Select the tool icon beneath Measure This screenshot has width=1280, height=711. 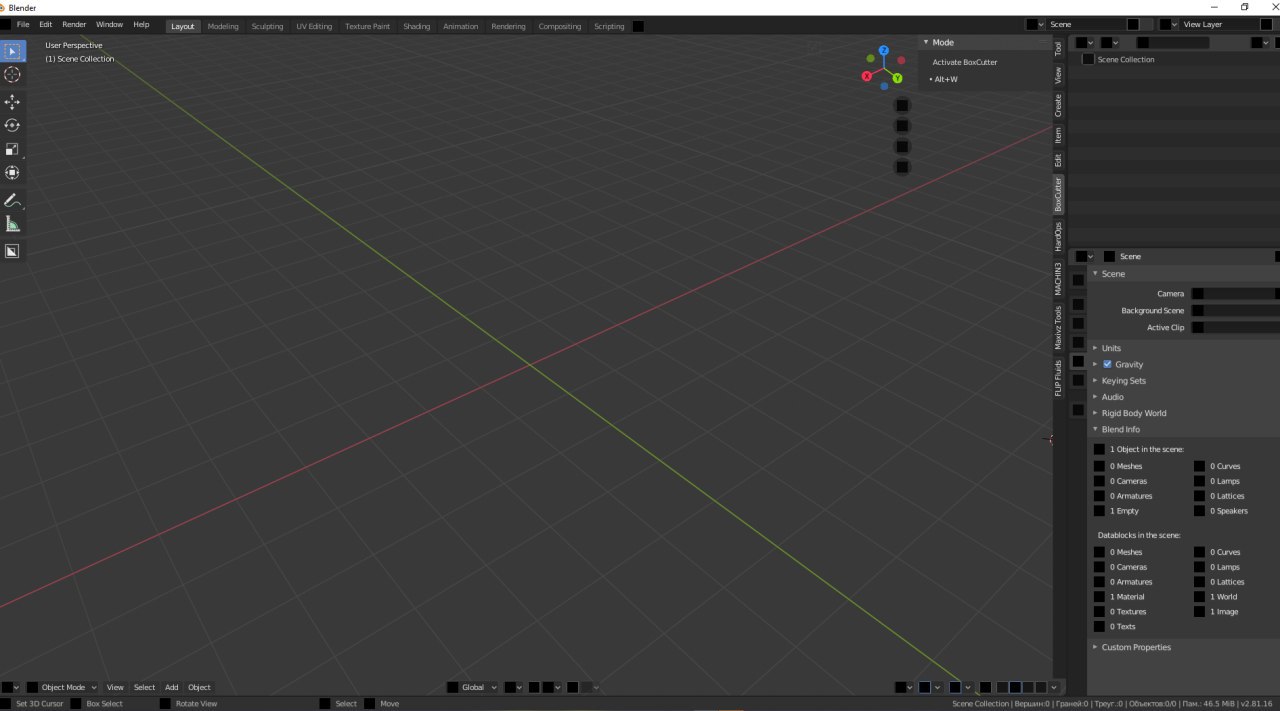pos(13,251)
